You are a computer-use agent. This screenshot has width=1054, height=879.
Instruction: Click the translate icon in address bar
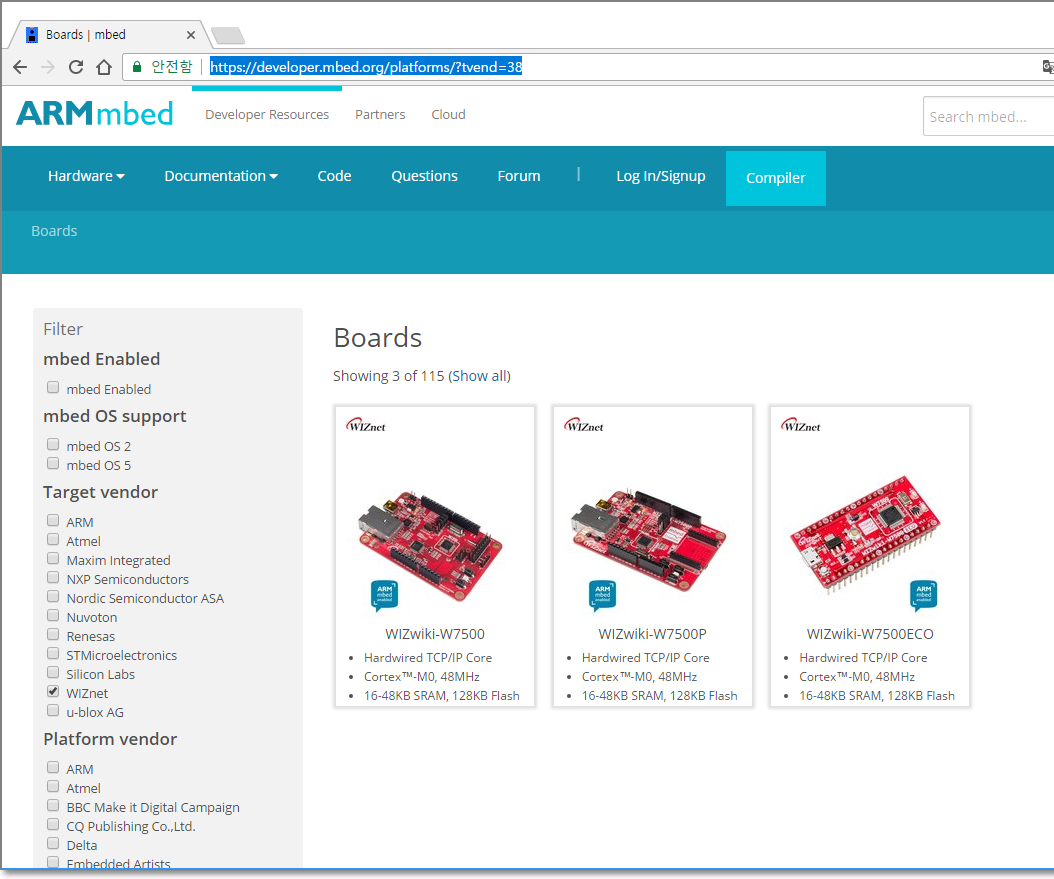(x=1047, y=67)
